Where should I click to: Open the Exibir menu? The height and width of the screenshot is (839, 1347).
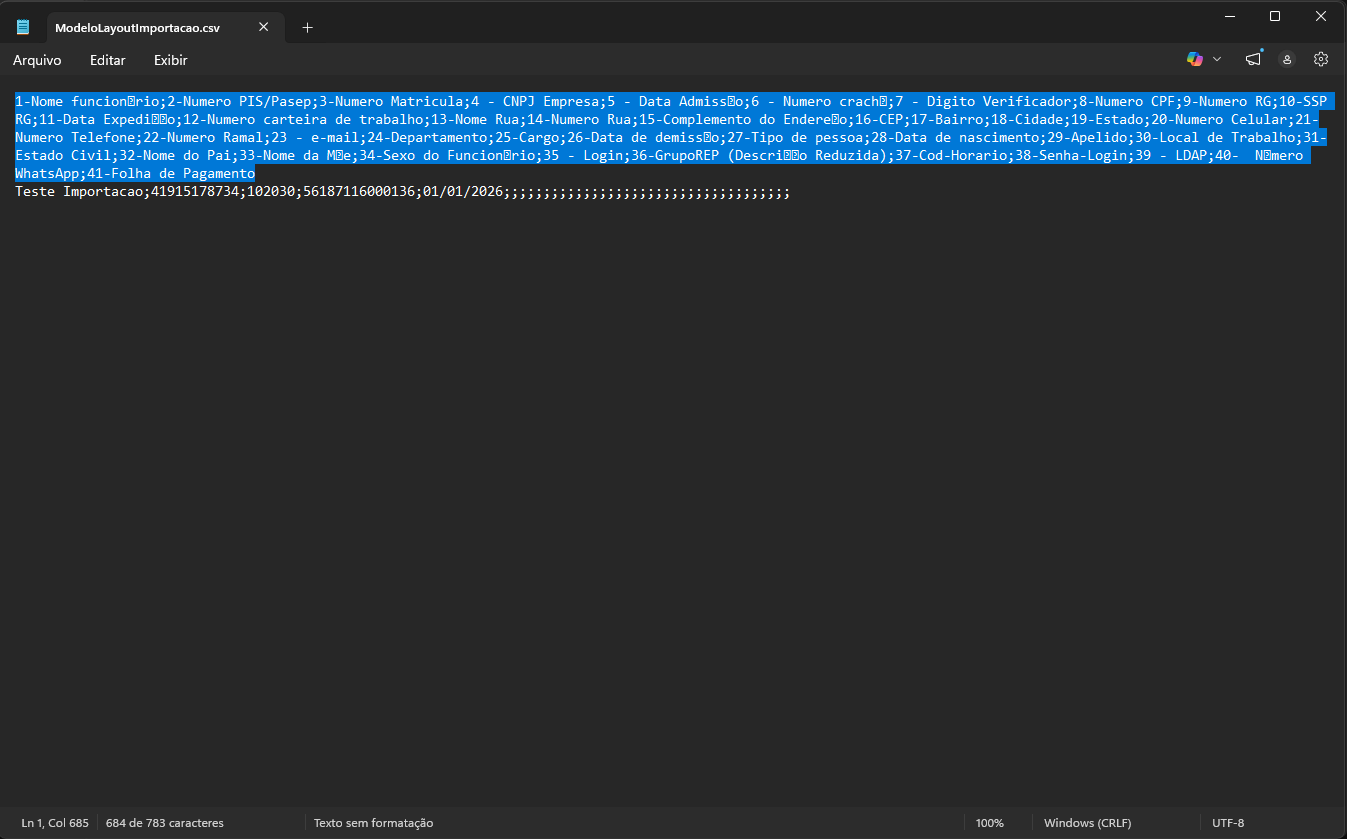(x=170, y=60)
